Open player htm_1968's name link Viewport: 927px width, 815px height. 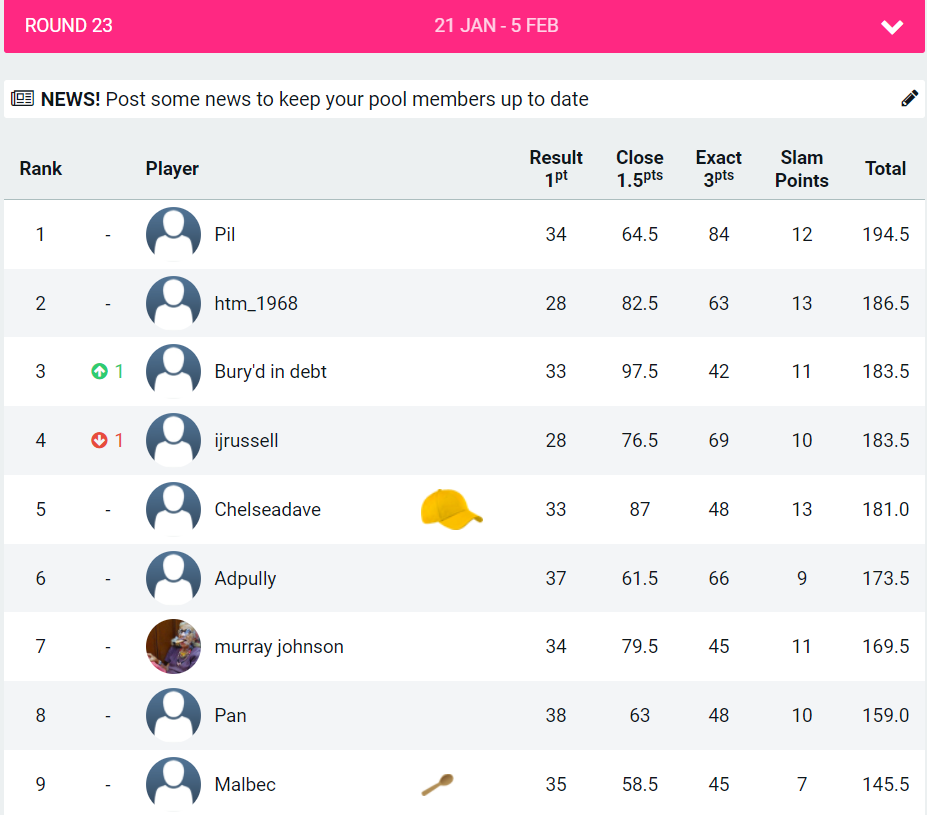click(x=256, y=303)
